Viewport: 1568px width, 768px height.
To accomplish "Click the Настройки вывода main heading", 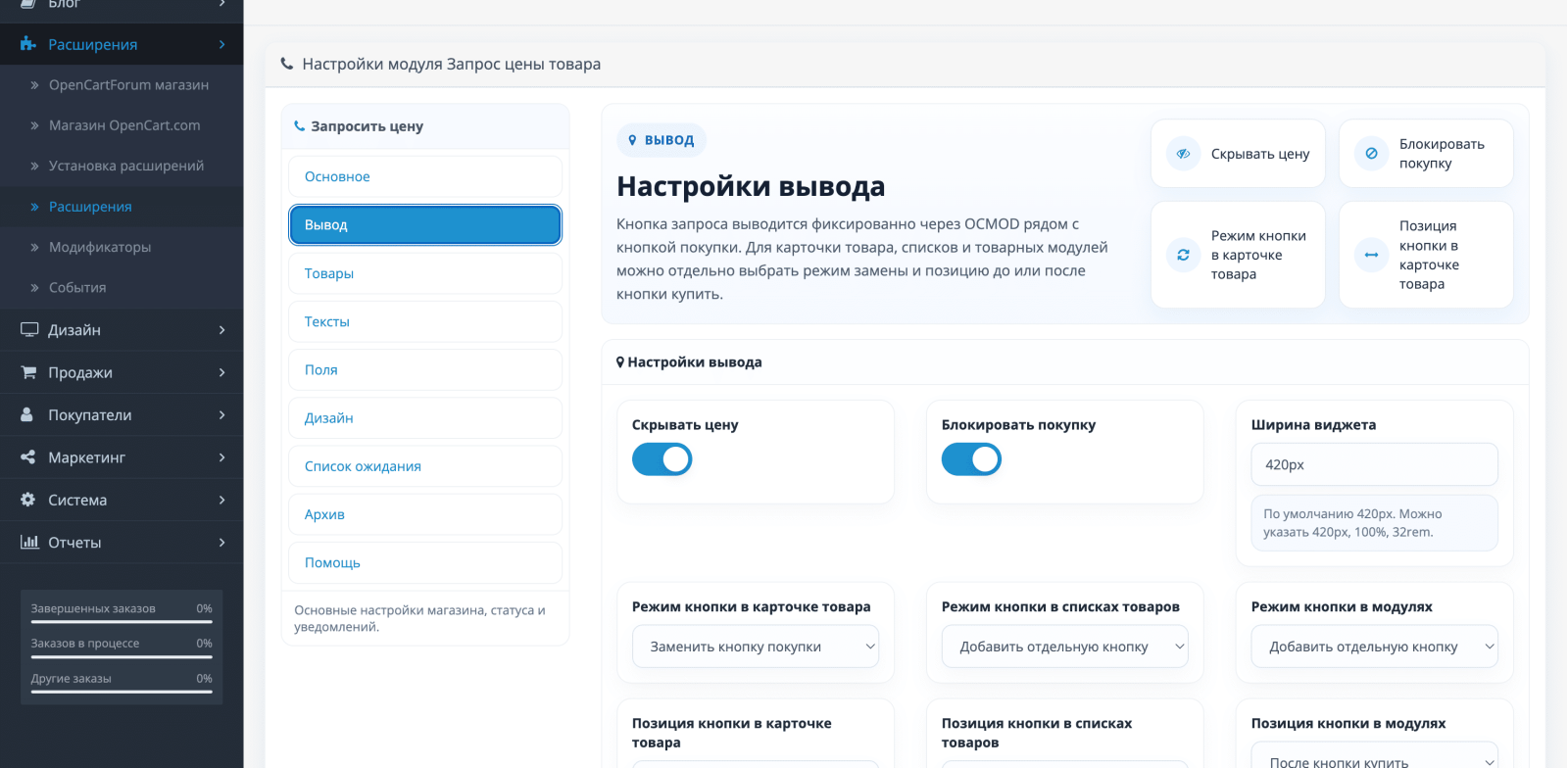I will point(751,186).
